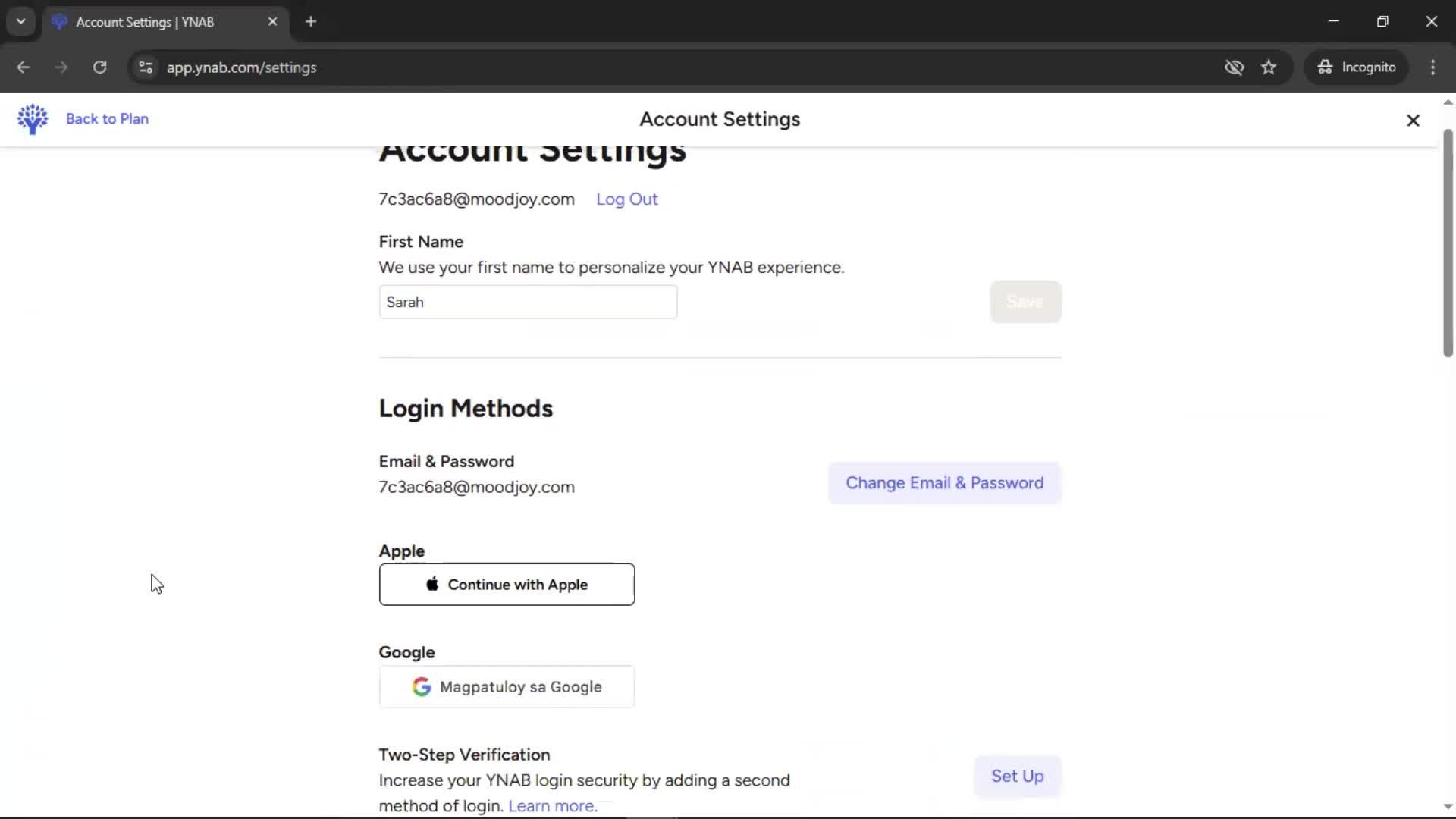This screenshot has height=819, width=1456.
Task: Click the page vertical scrollbar thumb
Action: coord(1448,243)
